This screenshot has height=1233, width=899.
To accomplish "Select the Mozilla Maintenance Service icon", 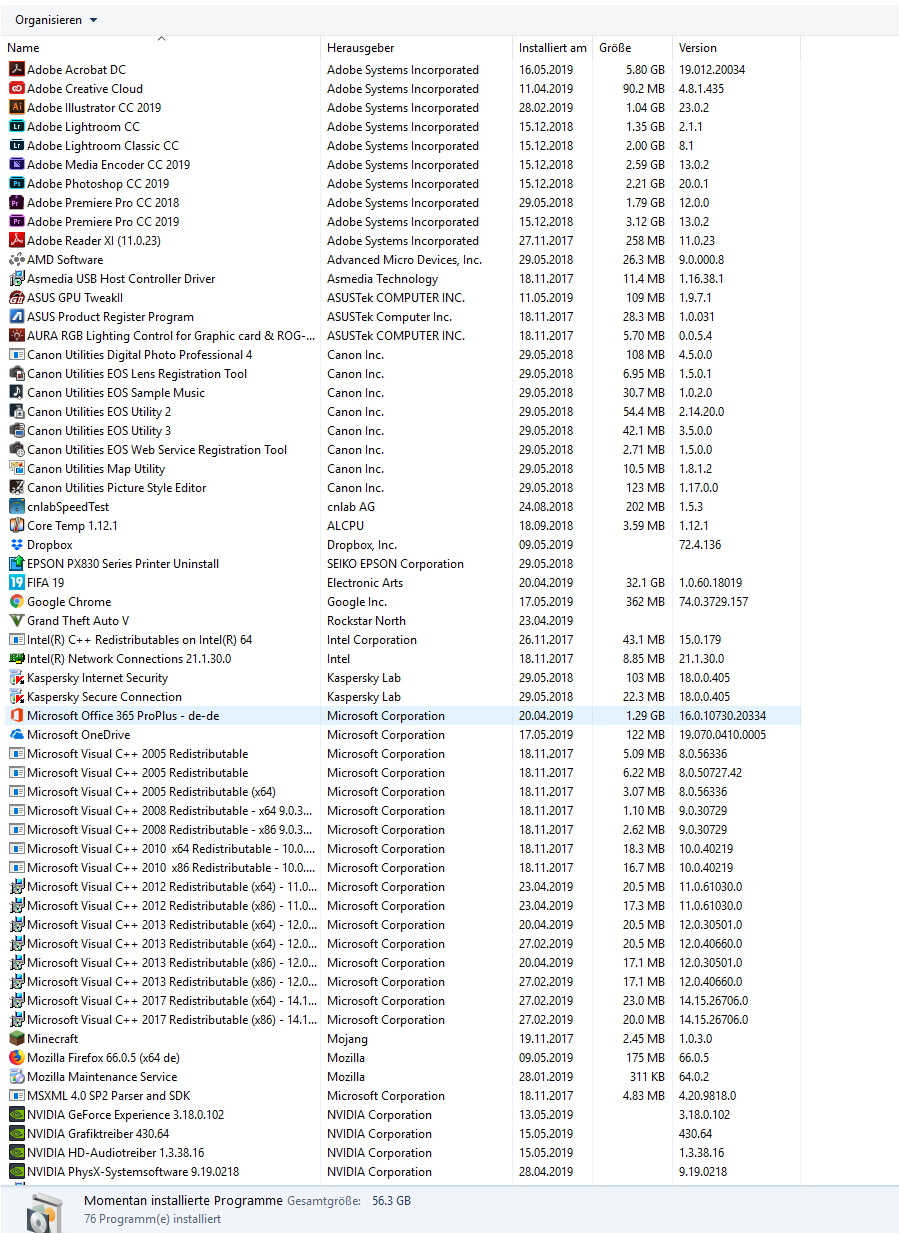I will [17, 1077].
